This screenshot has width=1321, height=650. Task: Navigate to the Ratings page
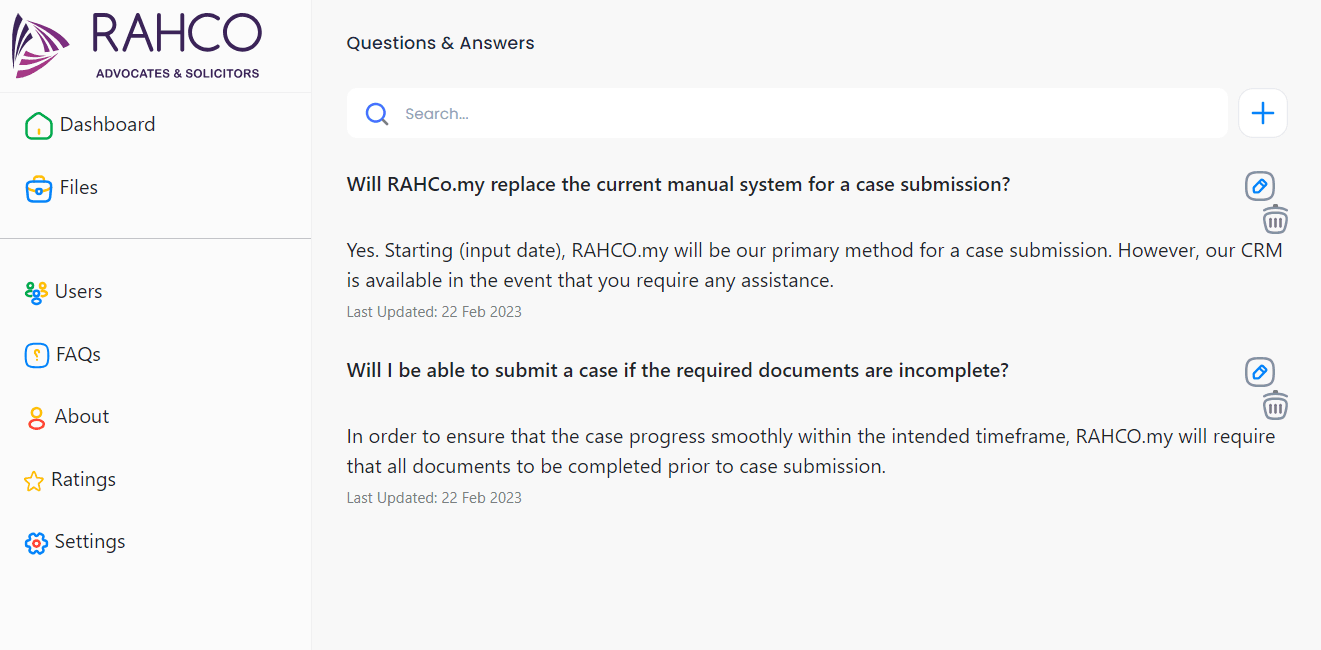click(x=84, y=480)
